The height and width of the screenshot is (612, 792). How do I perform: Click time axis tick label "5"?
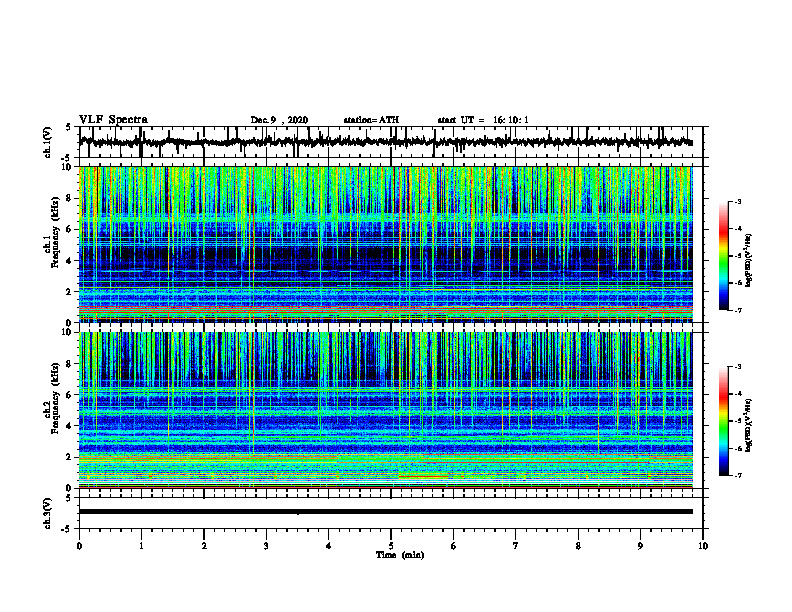coord(391,546)
